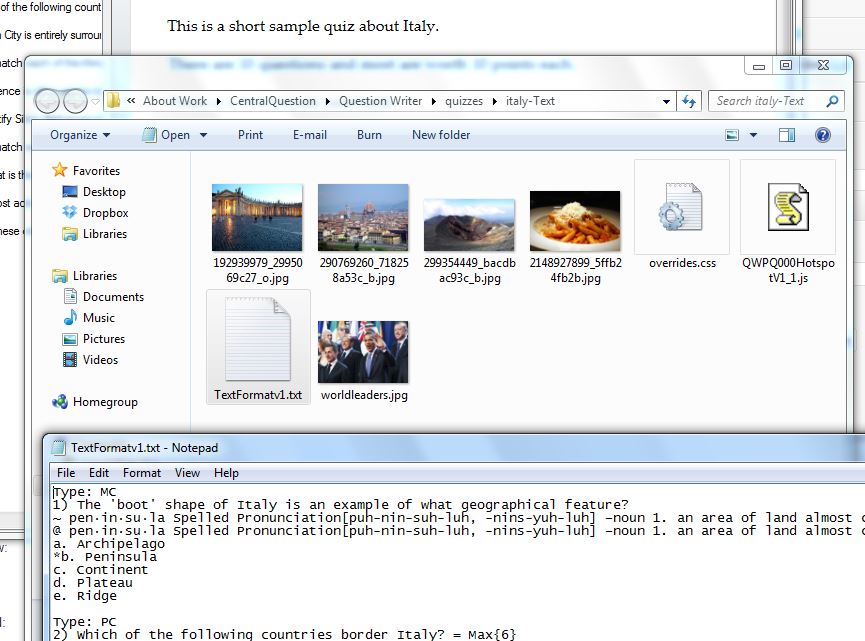
Task: Open the view options dropdown arrow
Action: (x=753, y=135)
